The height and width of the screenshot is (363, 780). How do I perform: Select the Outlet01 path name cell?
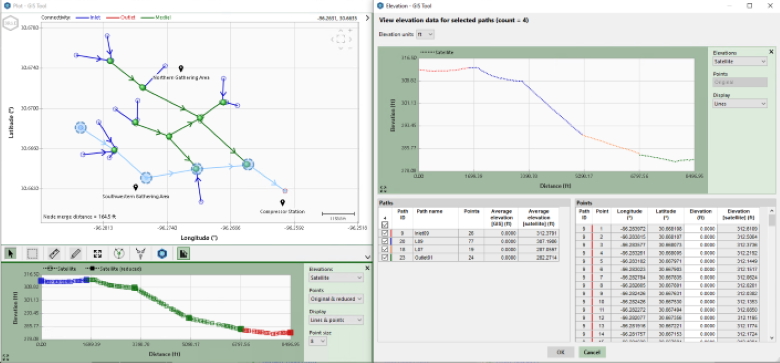435,257
